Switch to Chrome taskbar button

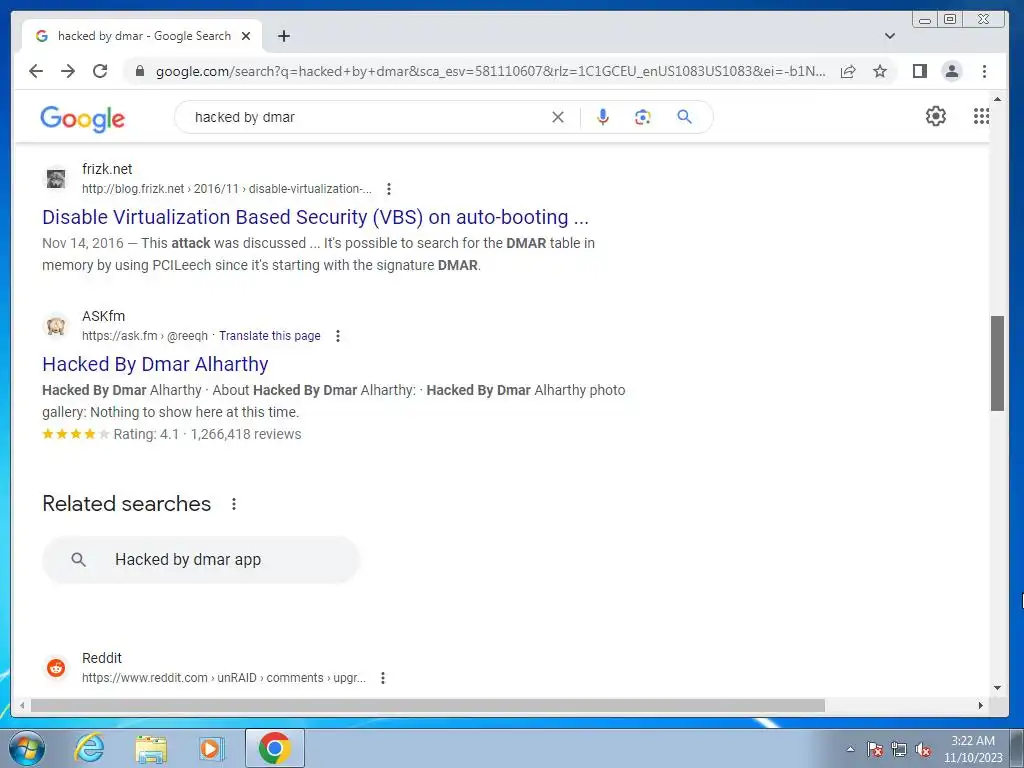tap(275, 748)
